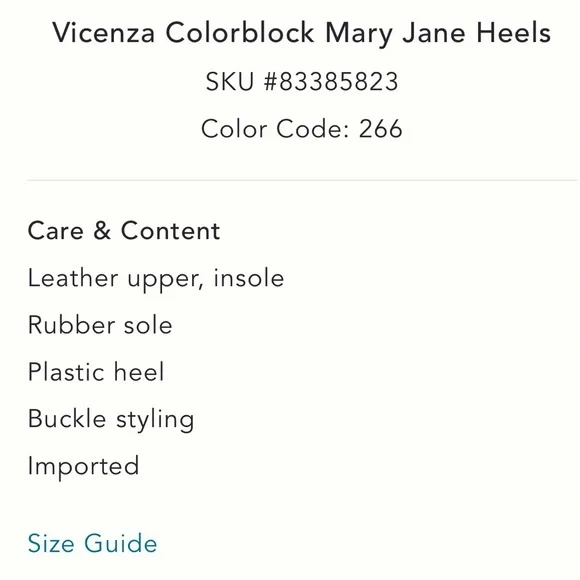Select the Leather upper, insole line

point(156,279)
